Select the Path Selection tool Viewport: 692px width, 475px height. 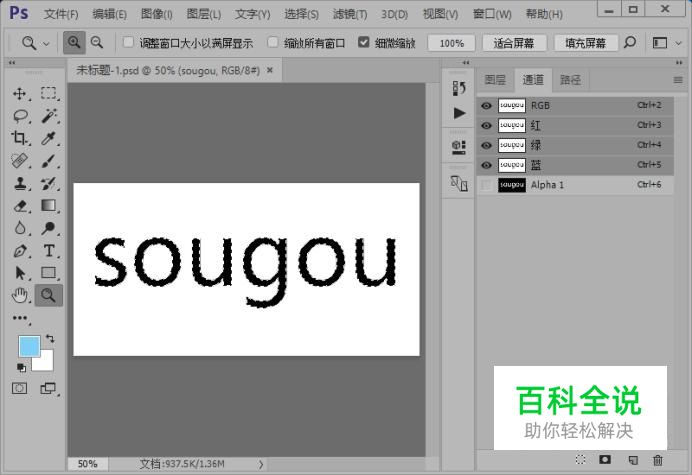click(20, 273)
